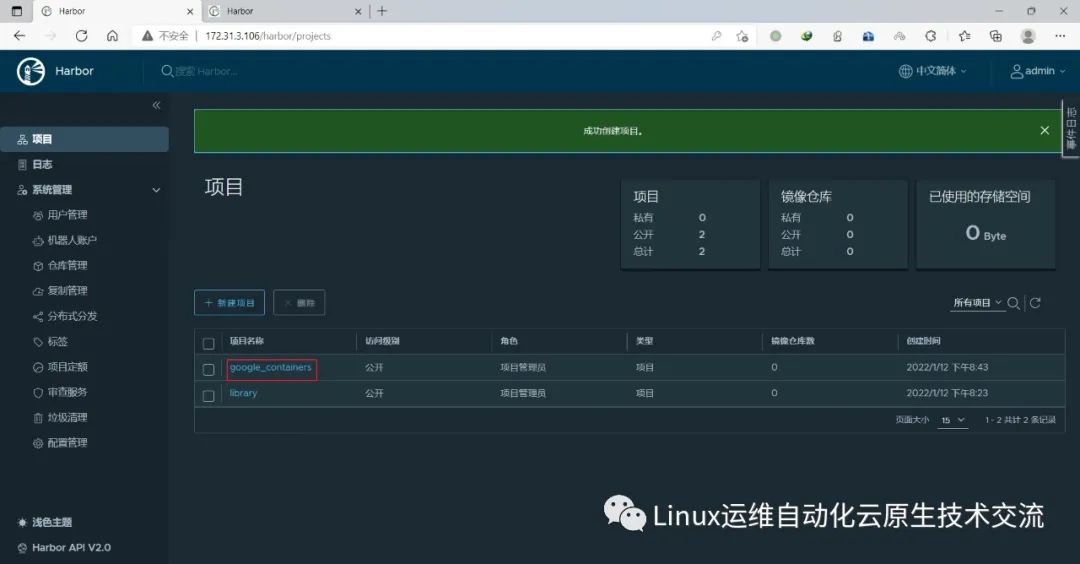The width and height of the screenshot is (1080, 564).
Task: Click the browser back arrow
Action: pyautogui.click(x=19, y=36)
